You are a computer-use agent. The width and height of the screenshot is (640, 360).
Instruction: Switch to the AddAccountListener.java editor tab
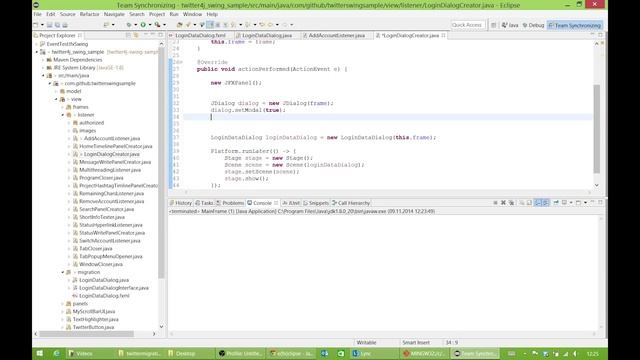click(x=336, y=36)
